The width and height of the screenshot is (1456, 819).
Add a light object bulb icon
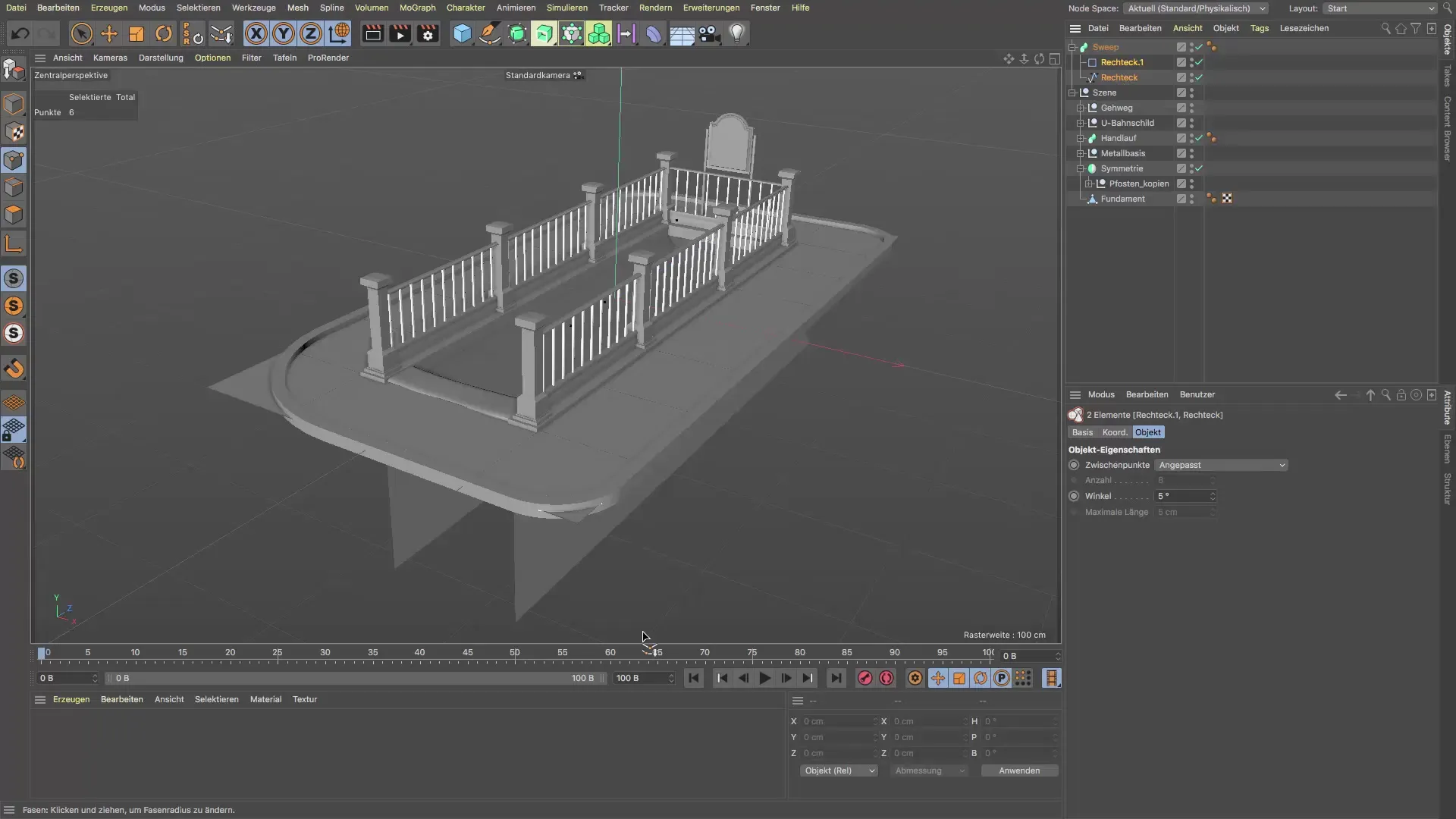coord(737,33)
